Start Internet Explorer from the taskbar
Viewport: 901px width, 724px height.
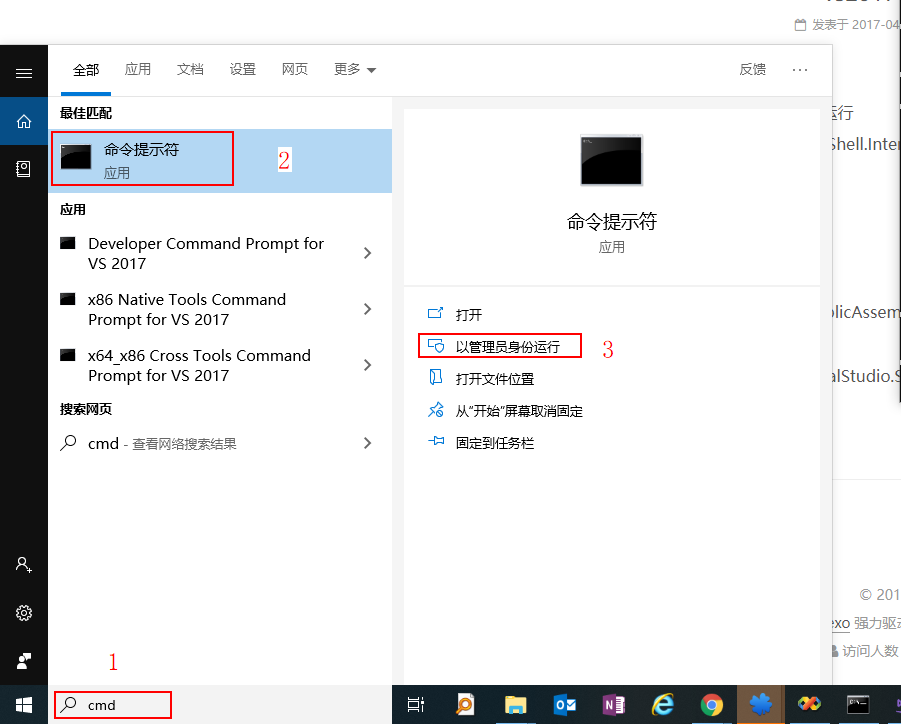[663, 704]
